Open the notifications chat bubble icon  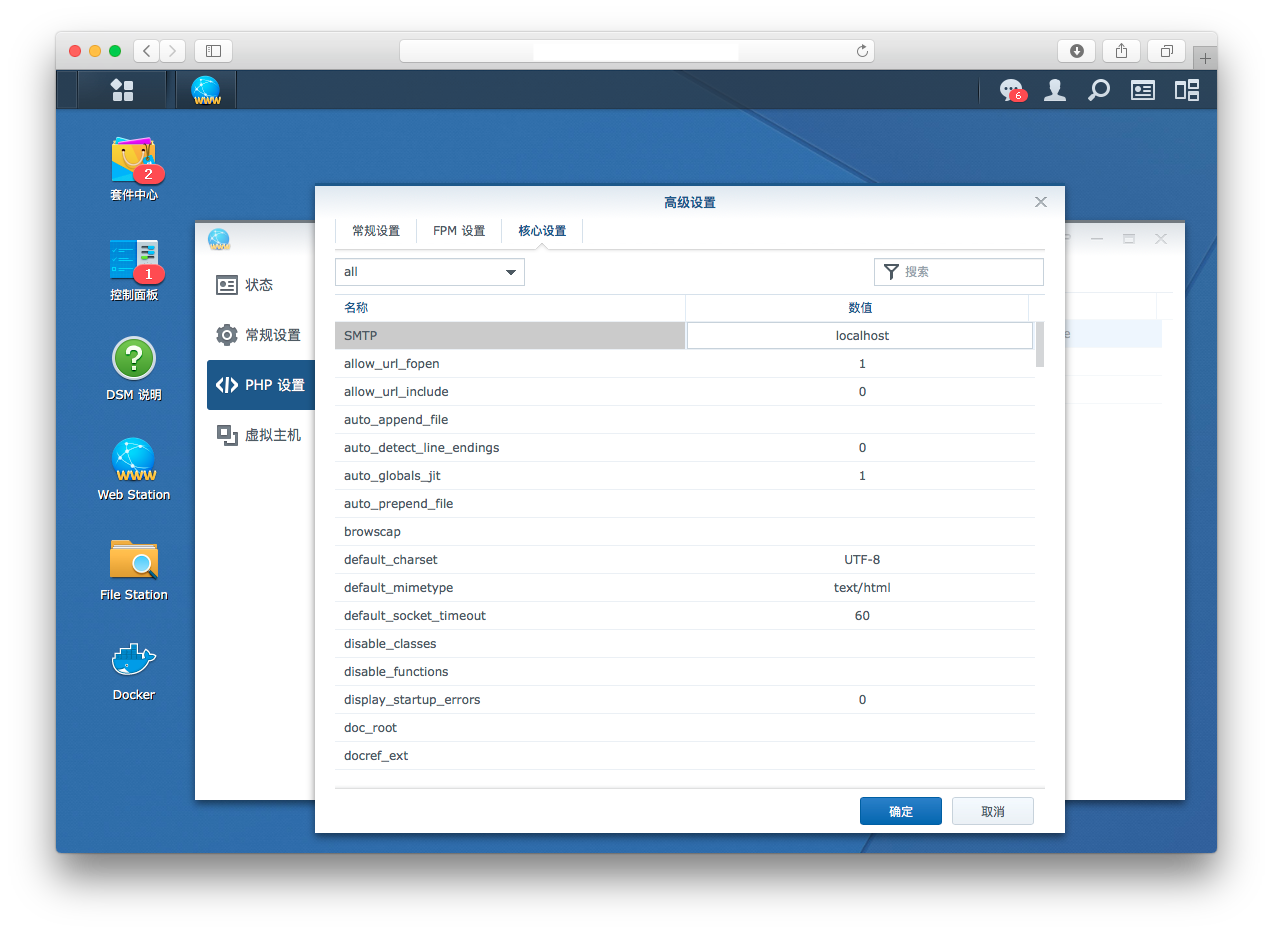pos(1012,90)
